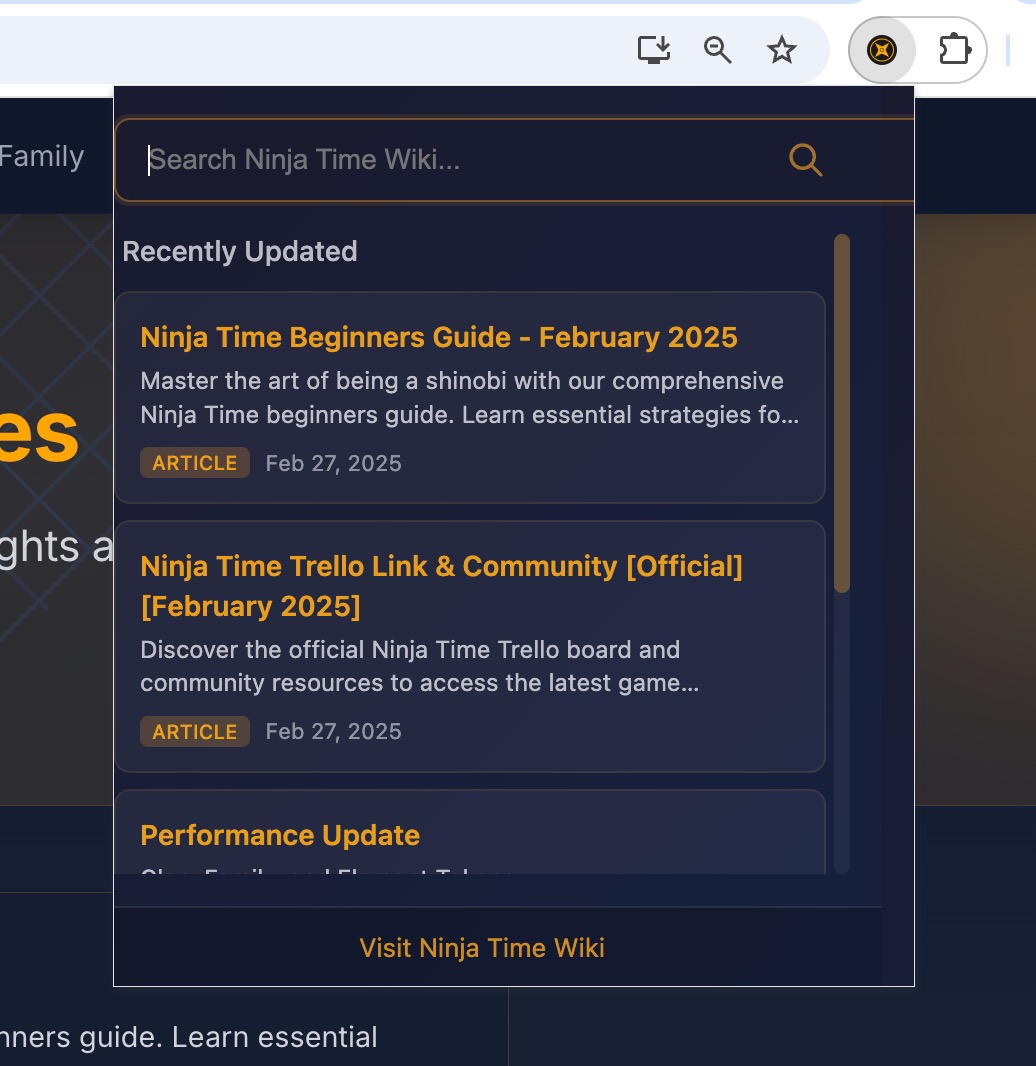Select the Family navigation menu item
The height and width of the screenshot is (1066, 1036).
(x=42, y=157)
